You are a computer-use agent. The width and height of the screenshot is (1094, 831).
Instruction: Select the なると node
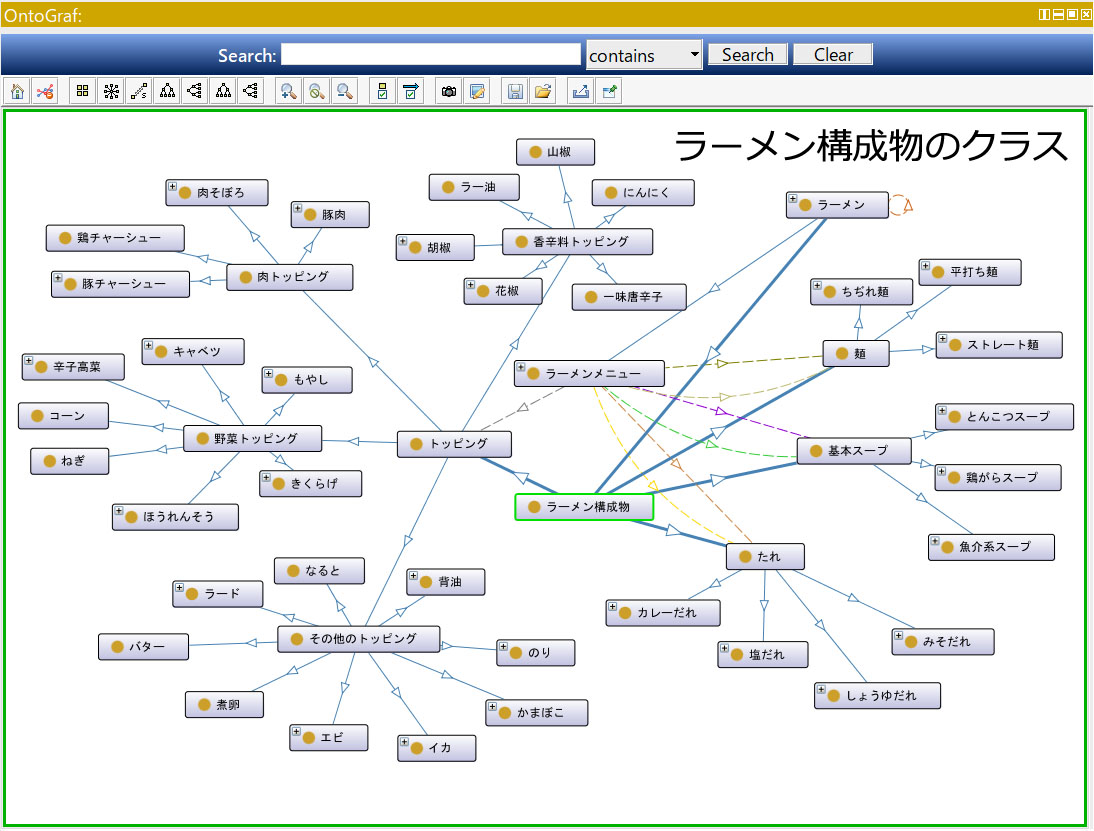tap(320, 571)
